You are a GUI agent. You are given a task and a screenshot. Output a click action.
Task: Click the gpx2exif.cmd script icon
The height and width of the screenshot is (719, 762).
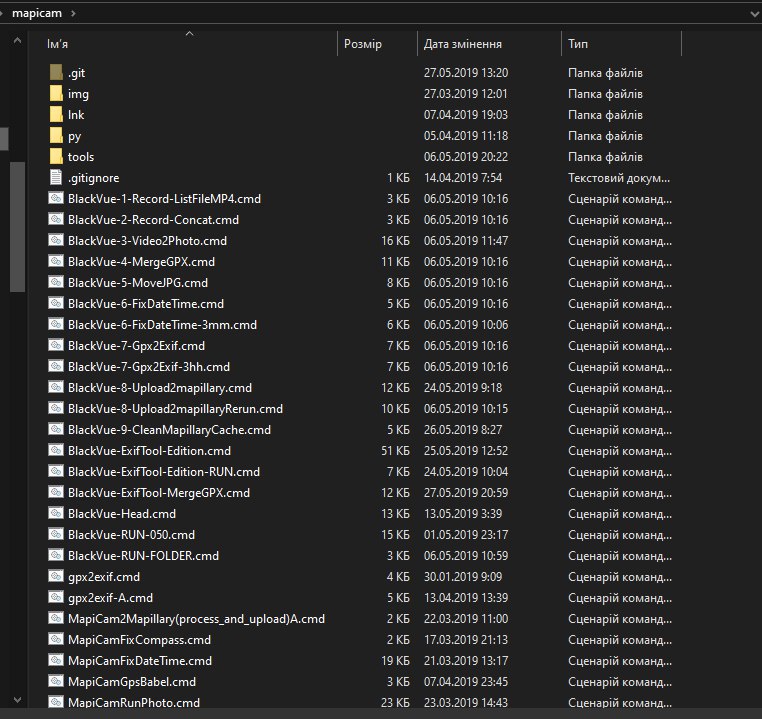[x=56, y=576]
